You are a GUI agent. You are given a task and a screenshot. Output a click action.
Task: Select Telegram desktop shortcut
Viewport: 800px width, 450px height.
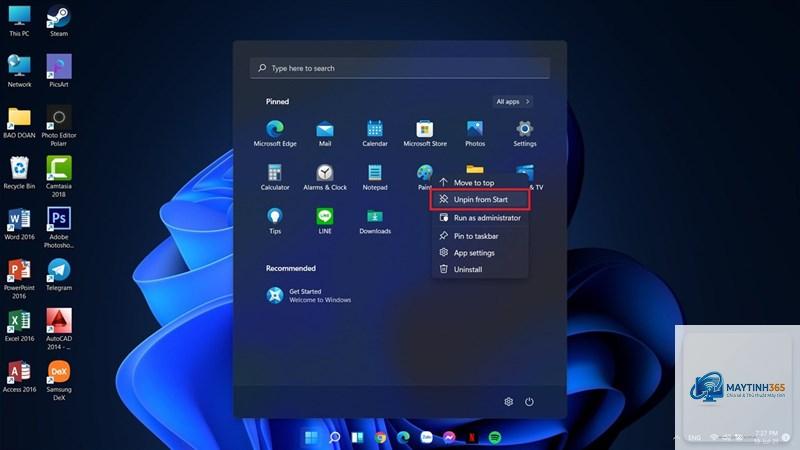pyautogui.click(x=59, y=275)
